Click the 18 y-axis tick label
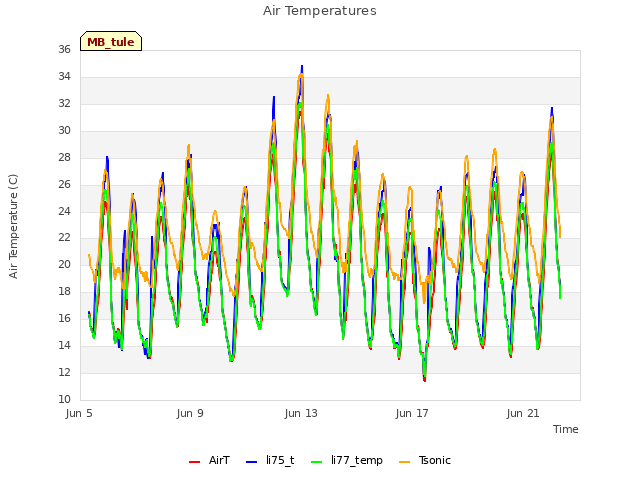640x480 pixels. [x=64, y=291]
